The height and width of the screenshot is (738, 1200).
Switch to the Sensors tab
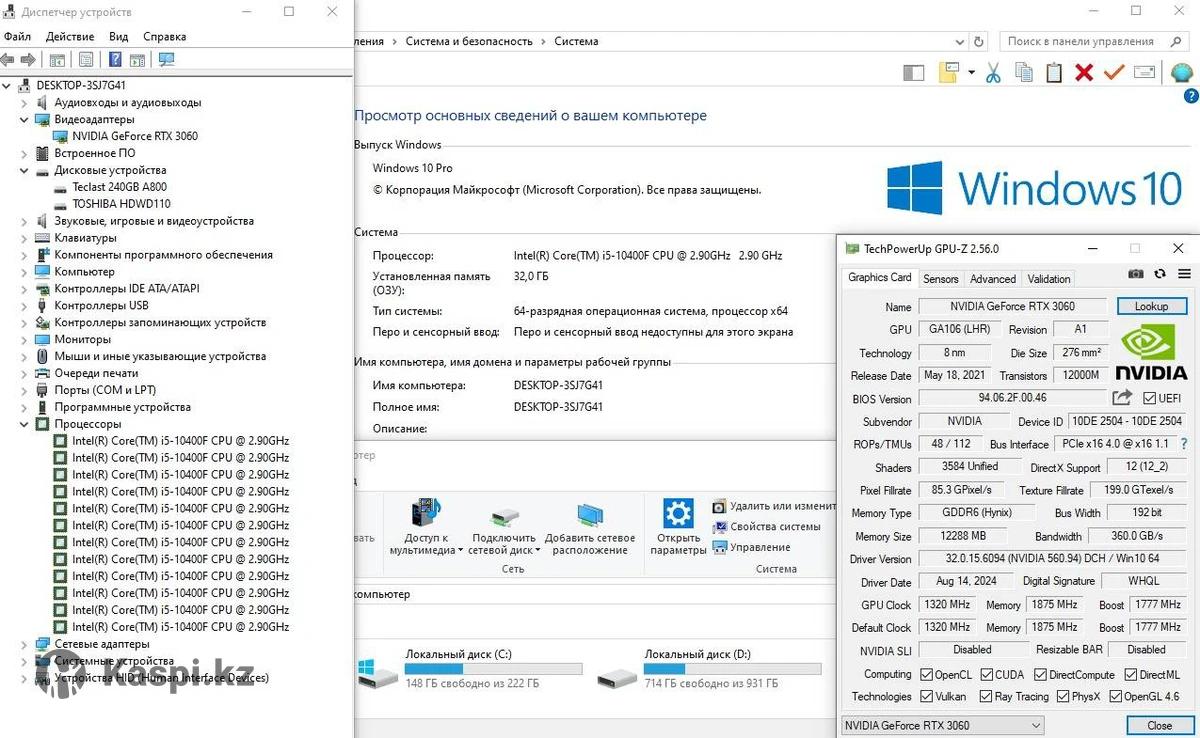click(x=940, y=279)
